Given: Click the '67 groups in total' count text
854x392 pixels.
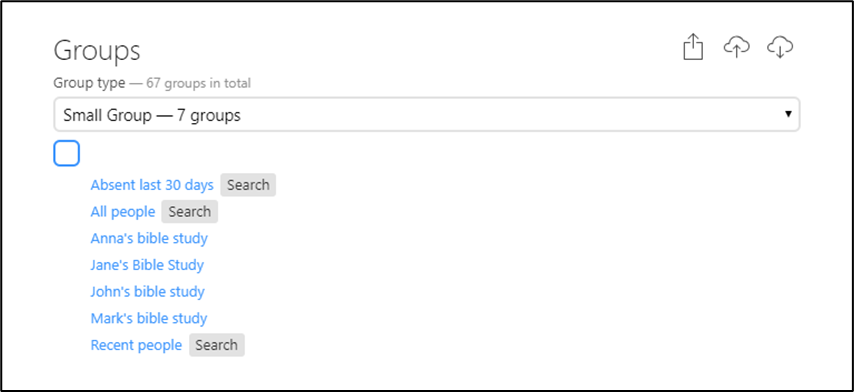Looking at the screenshot, I should [198, 83].
